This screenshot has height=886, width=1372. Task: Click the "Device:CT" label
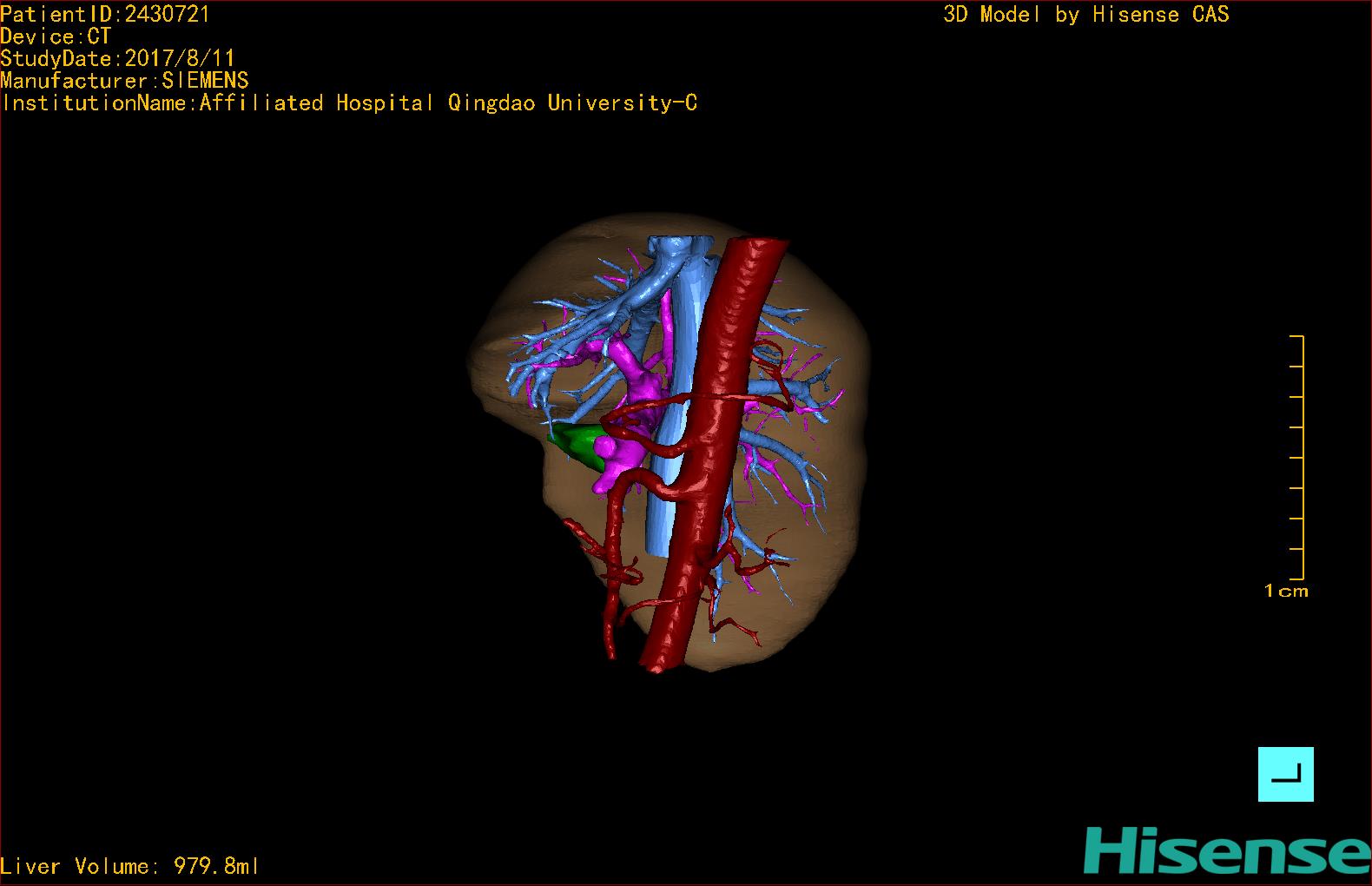[x=56, y=36]
